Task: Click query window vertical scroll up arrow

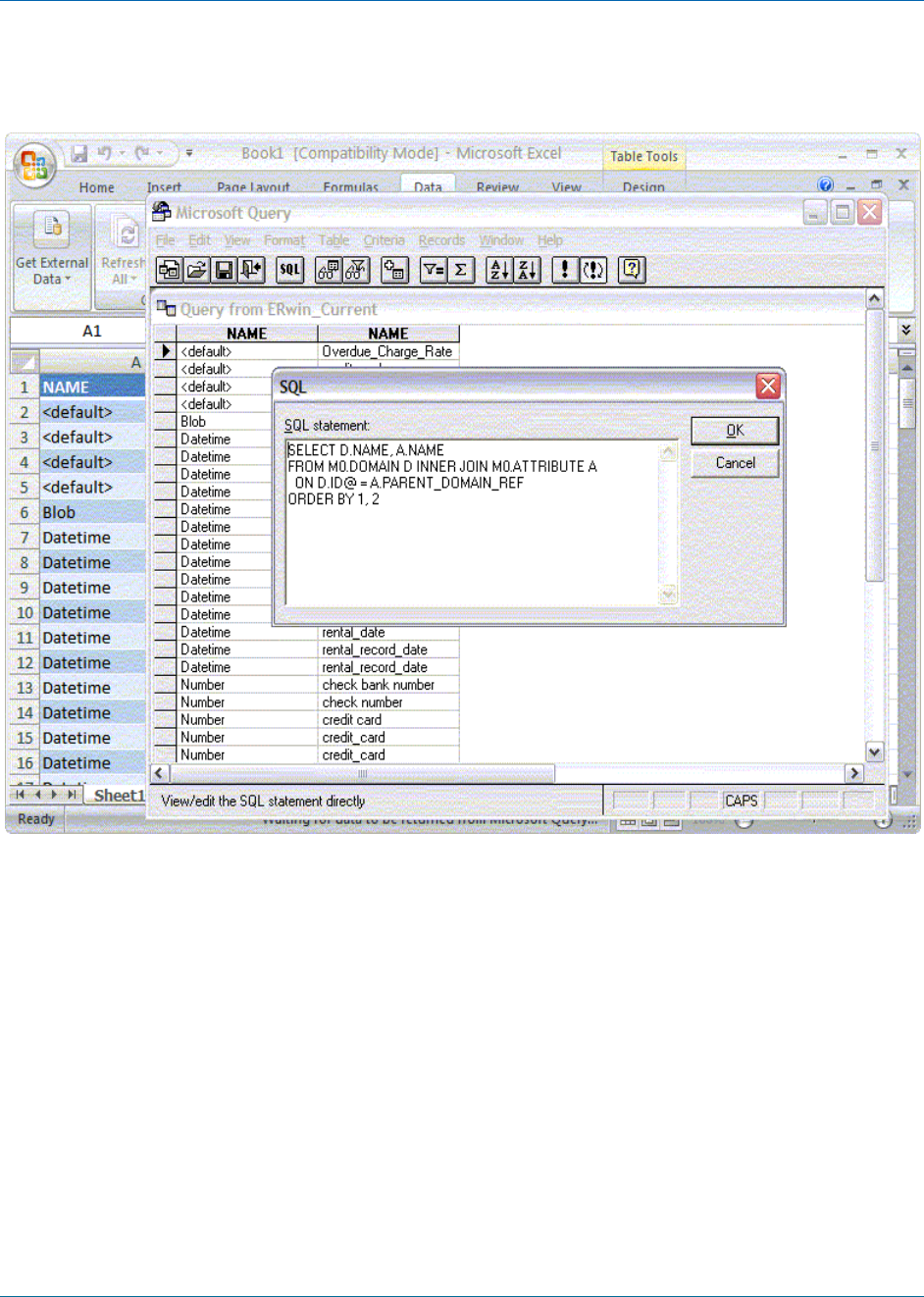Action: [875, 297]
